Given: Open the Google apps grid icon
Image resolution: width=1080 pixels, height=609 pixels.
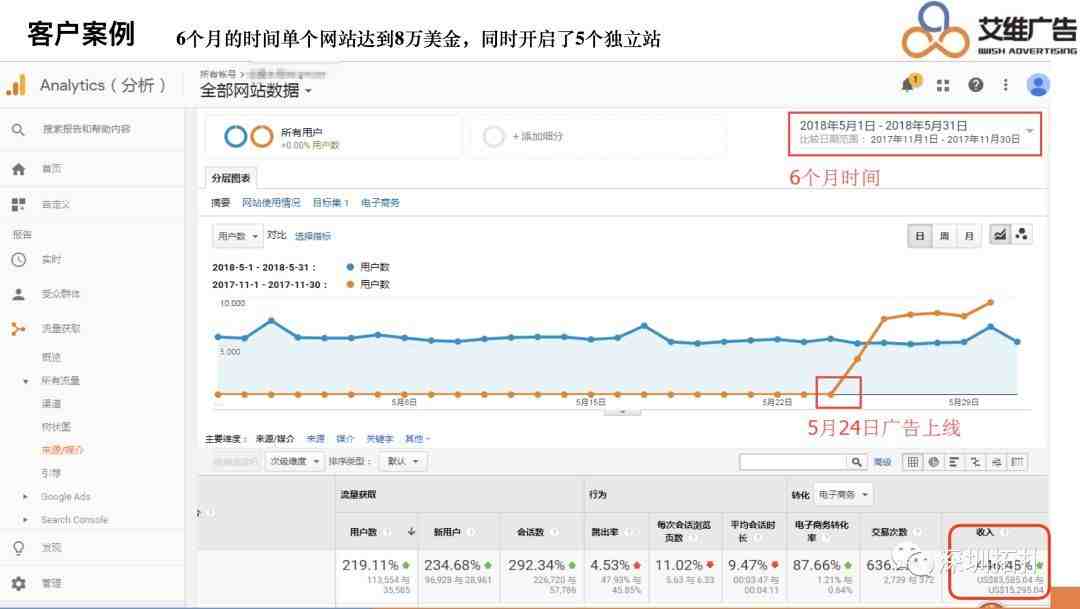Looking at the screenshot, I should [x=943, y=85].
